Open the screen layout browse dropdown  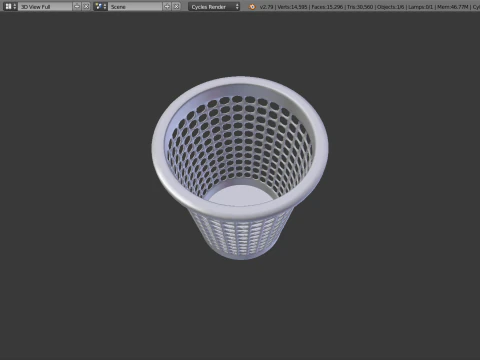(10, 6)
